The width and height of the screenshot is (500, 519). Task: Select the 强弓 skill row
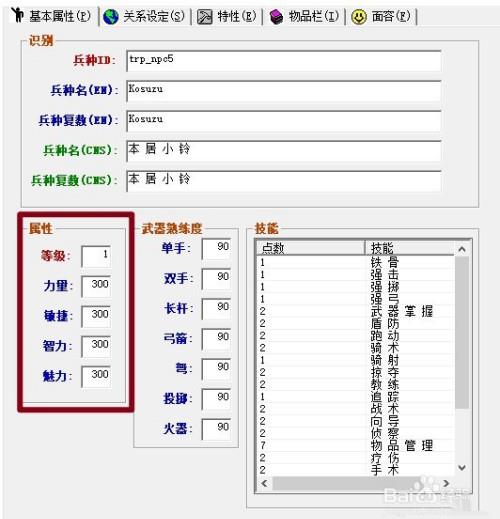[x=355, y=299]
